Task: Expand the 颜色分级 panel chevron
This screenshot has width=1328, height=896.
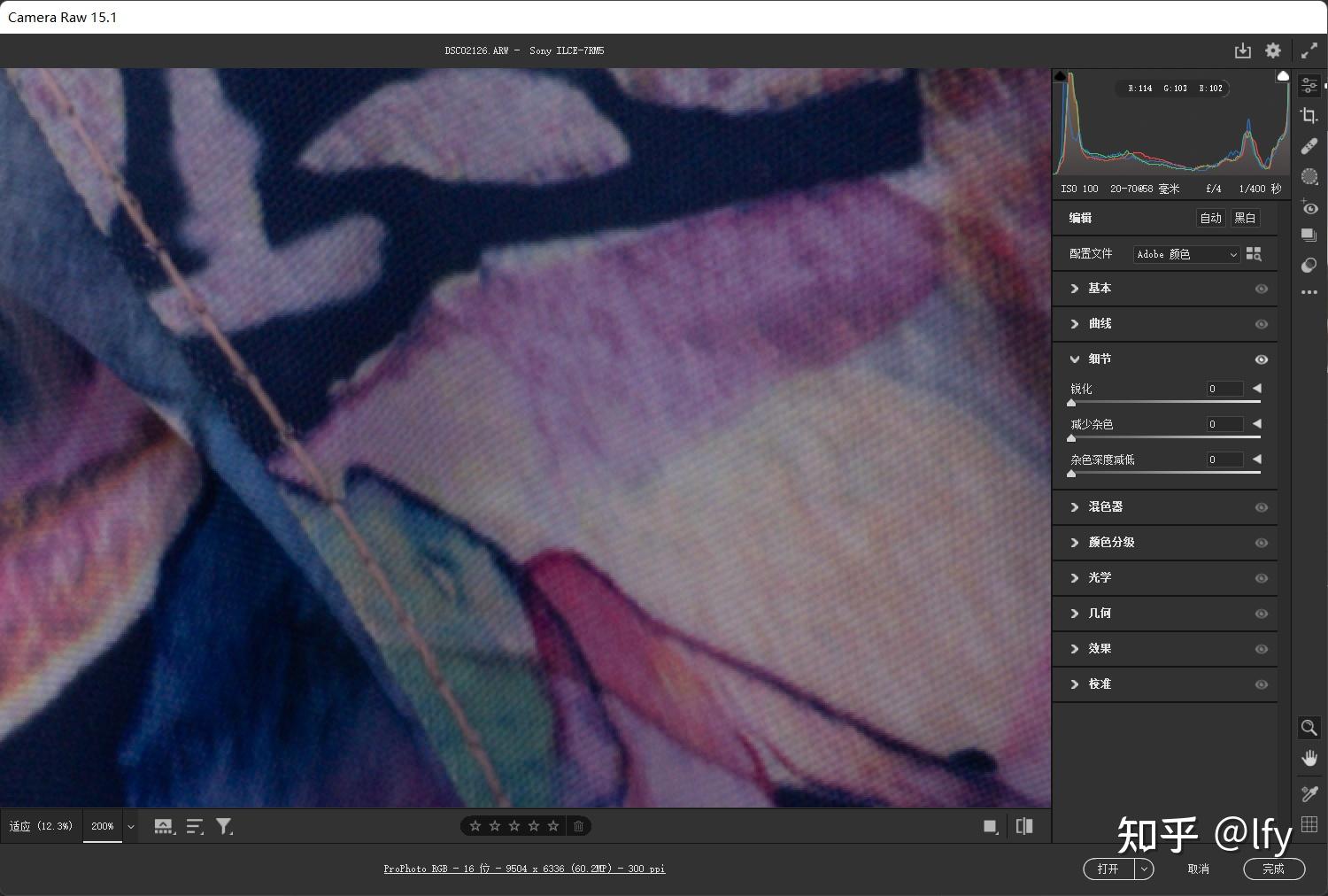Action: tap(1075, 543)
